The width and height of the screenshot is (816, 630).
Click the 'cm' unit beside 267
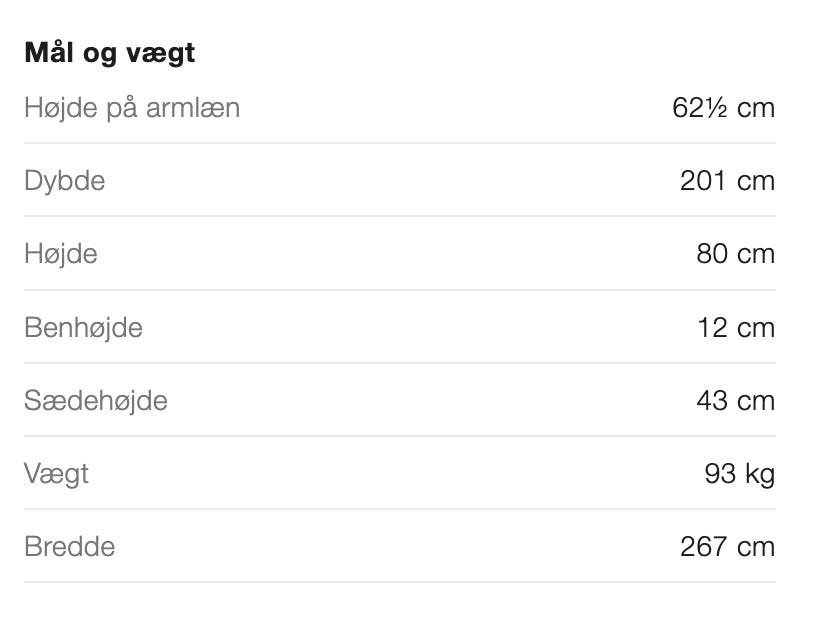point(756,547)
